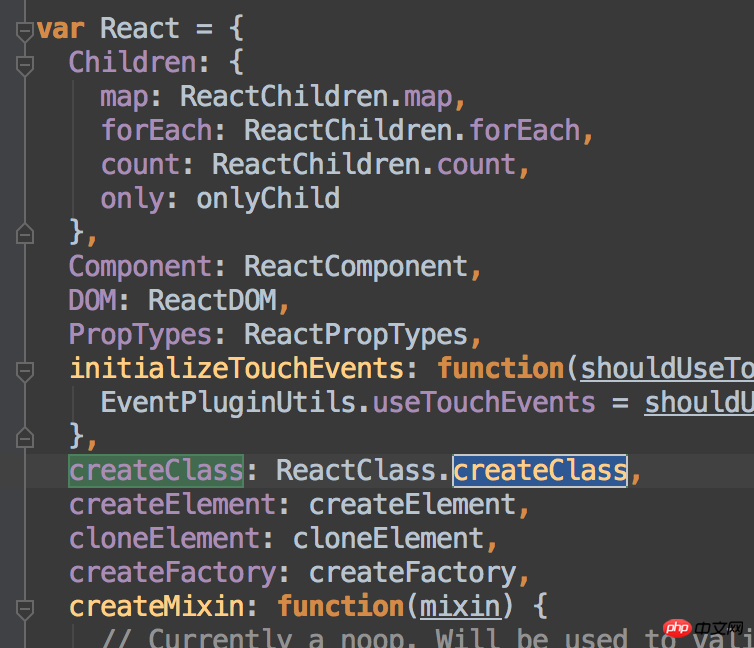Click fold-end marker after only: onlyChild
Viewport: 754px width, 648px height.
(25, 234)
